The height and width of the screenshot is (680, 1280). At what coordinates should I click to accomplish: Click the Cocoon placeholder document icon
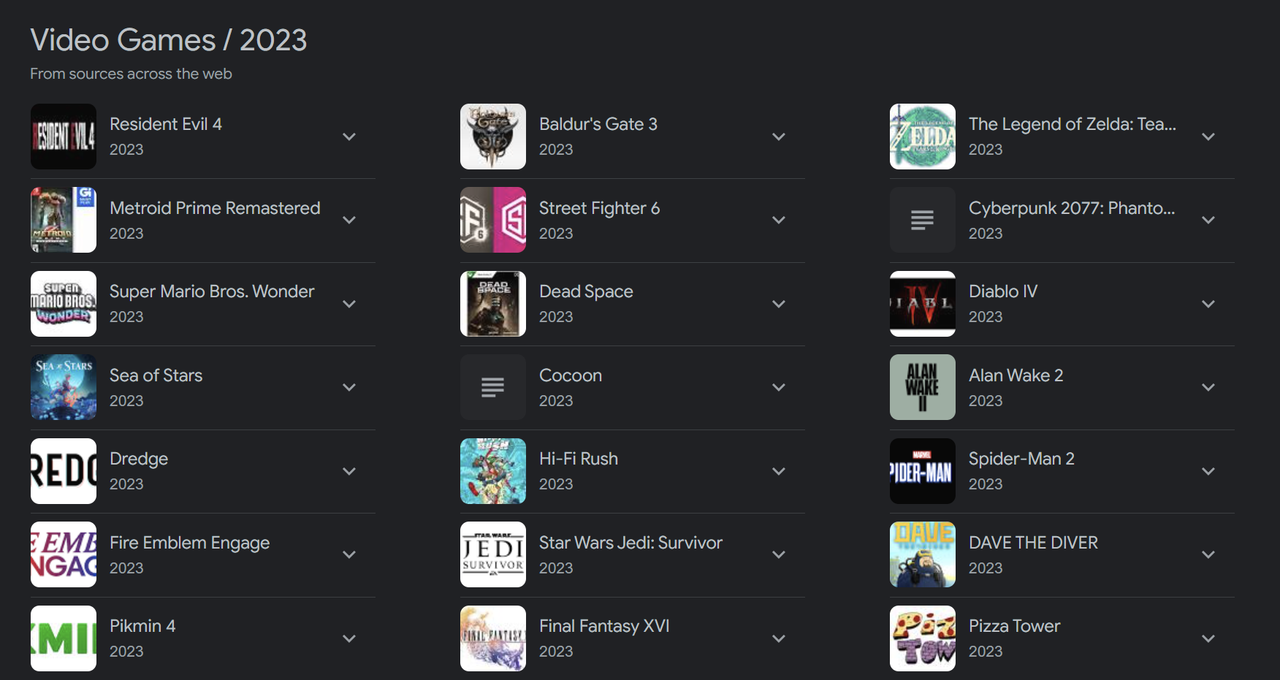click(x=493, y=387)
